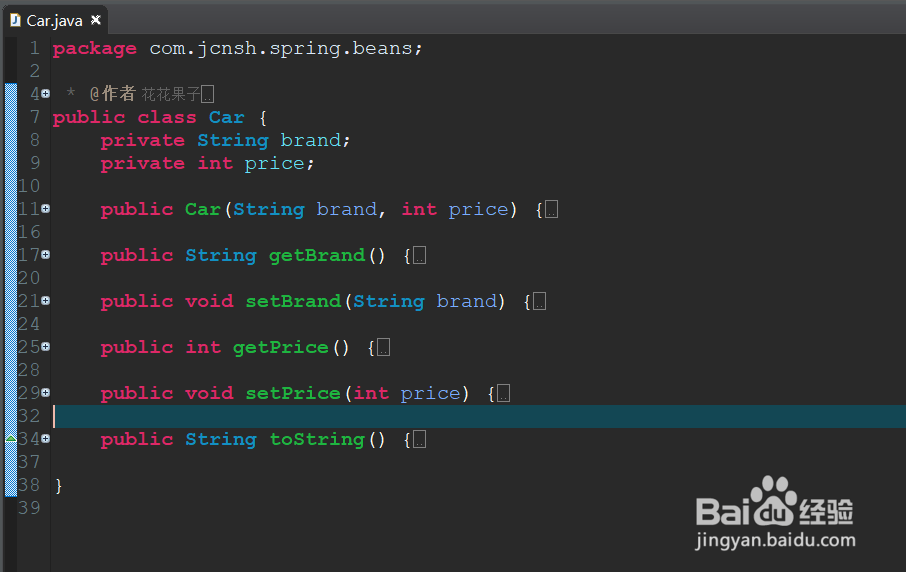The height and width of the screenshot is (572, 906).
Task: Close the Car.java editor tab
Action: 96,20
